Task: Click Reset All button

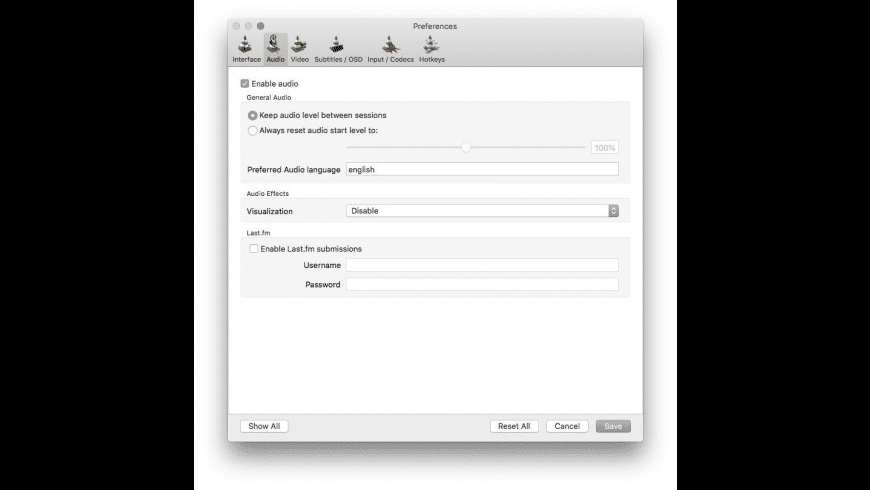Action: coord(514,426)
